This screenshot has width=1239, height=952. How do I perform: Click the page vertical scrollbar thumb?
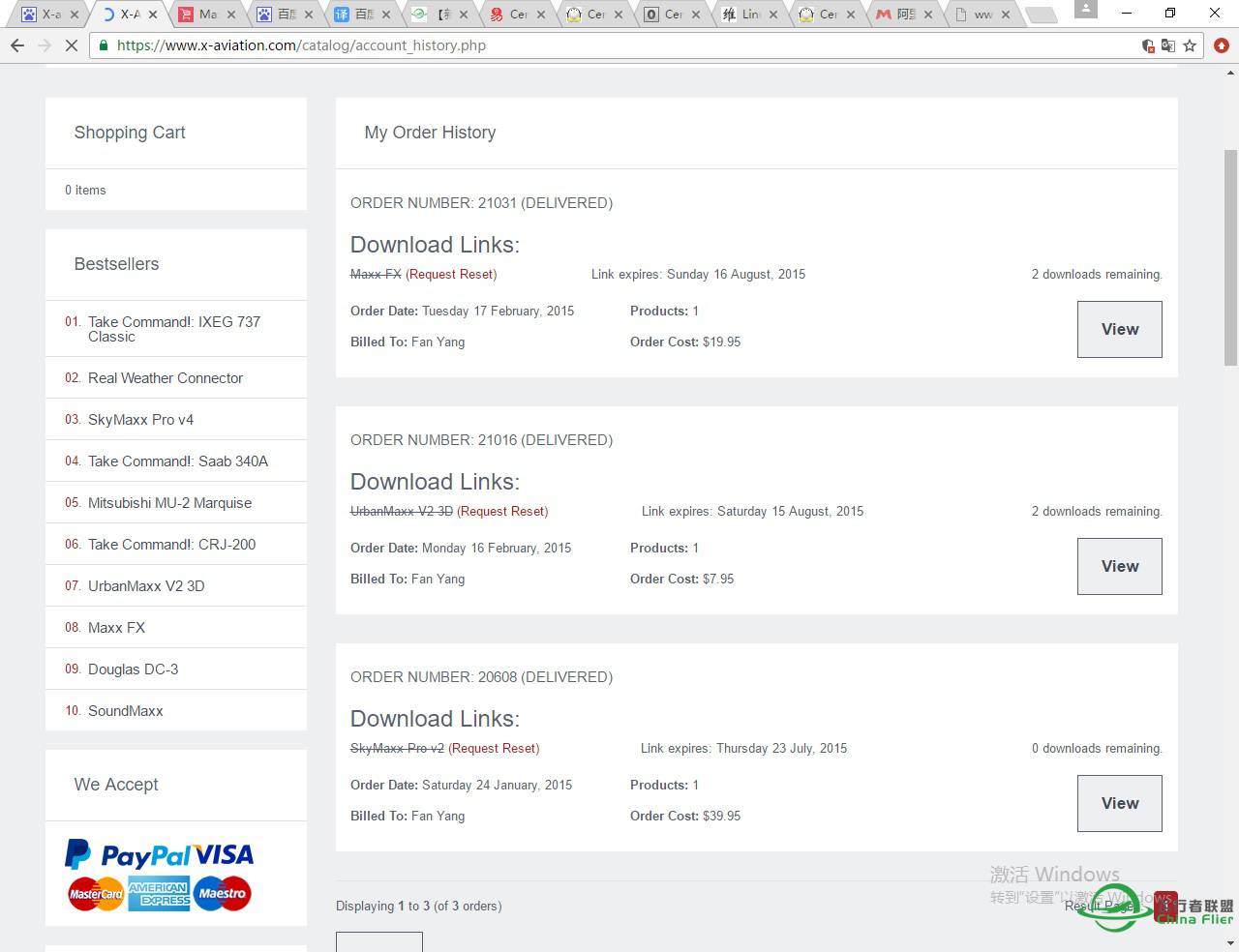click(1230, 257)
